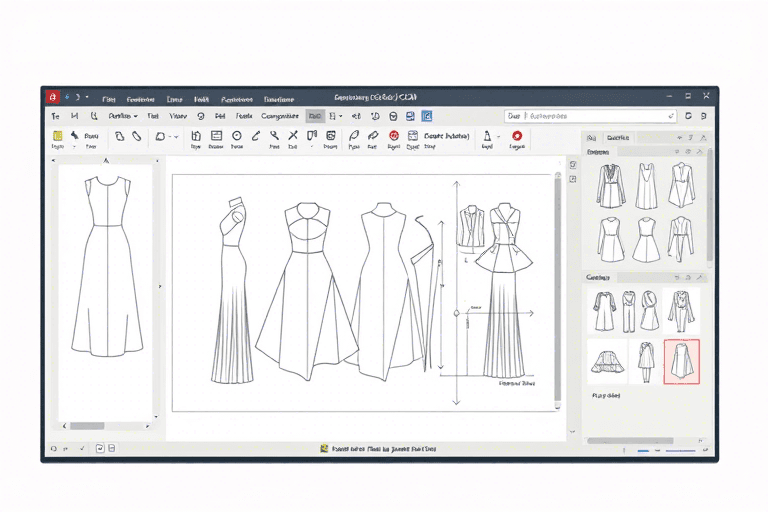The image size is (768, 512).
Task: Open the second menu item in title bar
Action: [x=139, y=99]
